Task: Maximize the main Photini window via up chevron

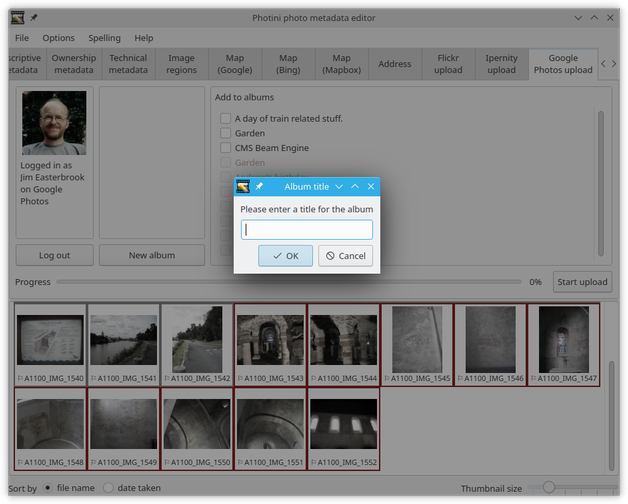Action: pos(594,18)
